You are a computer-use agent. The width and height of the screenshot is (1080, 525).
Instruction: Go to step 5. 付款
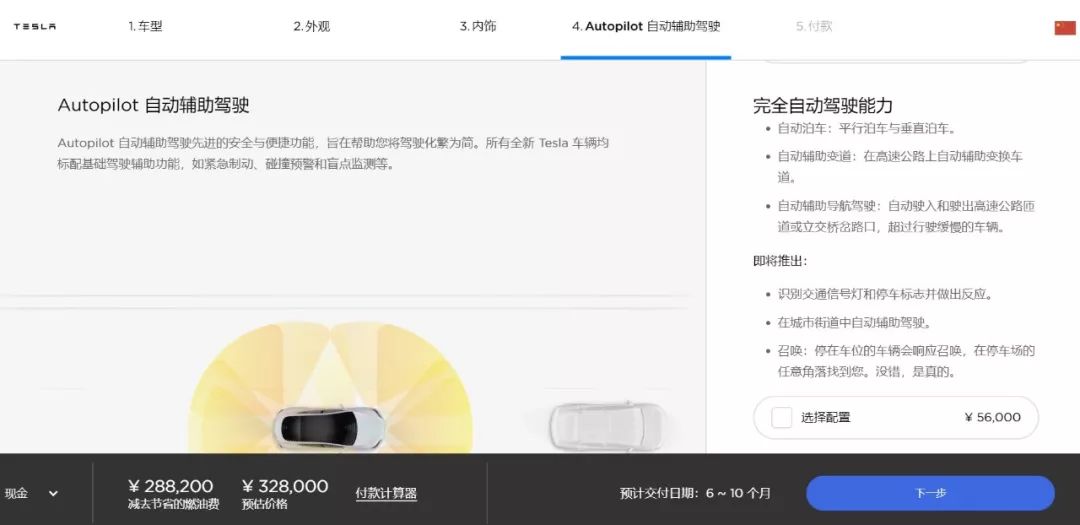click(814, 27)
